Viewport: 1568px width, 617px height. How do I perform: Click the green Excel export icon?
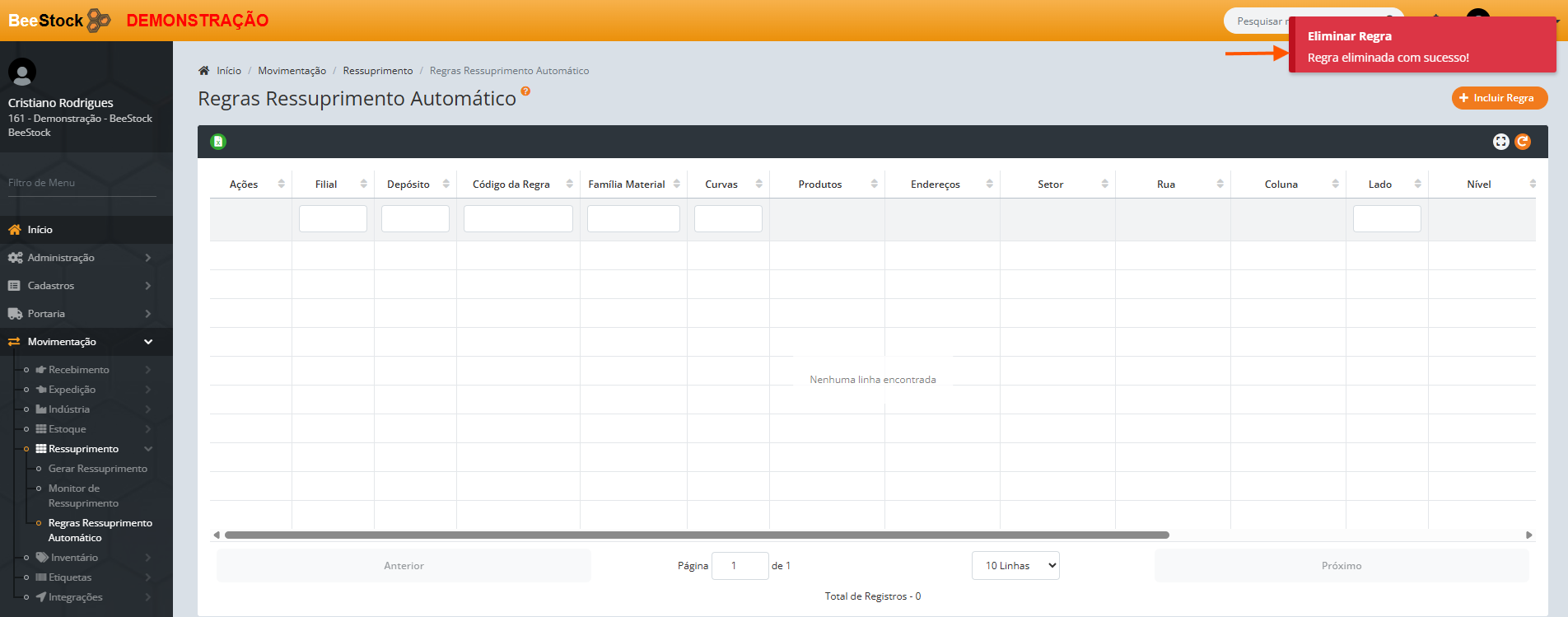218,142
